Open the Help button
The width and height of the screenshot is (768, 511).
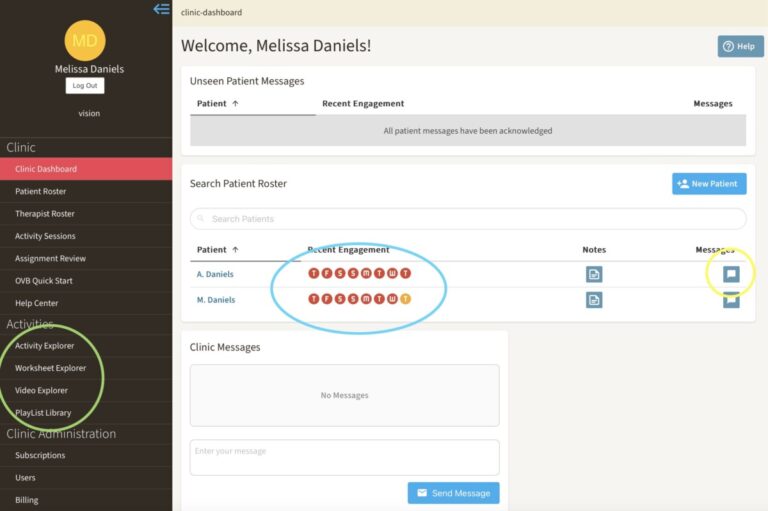(740, 46)
